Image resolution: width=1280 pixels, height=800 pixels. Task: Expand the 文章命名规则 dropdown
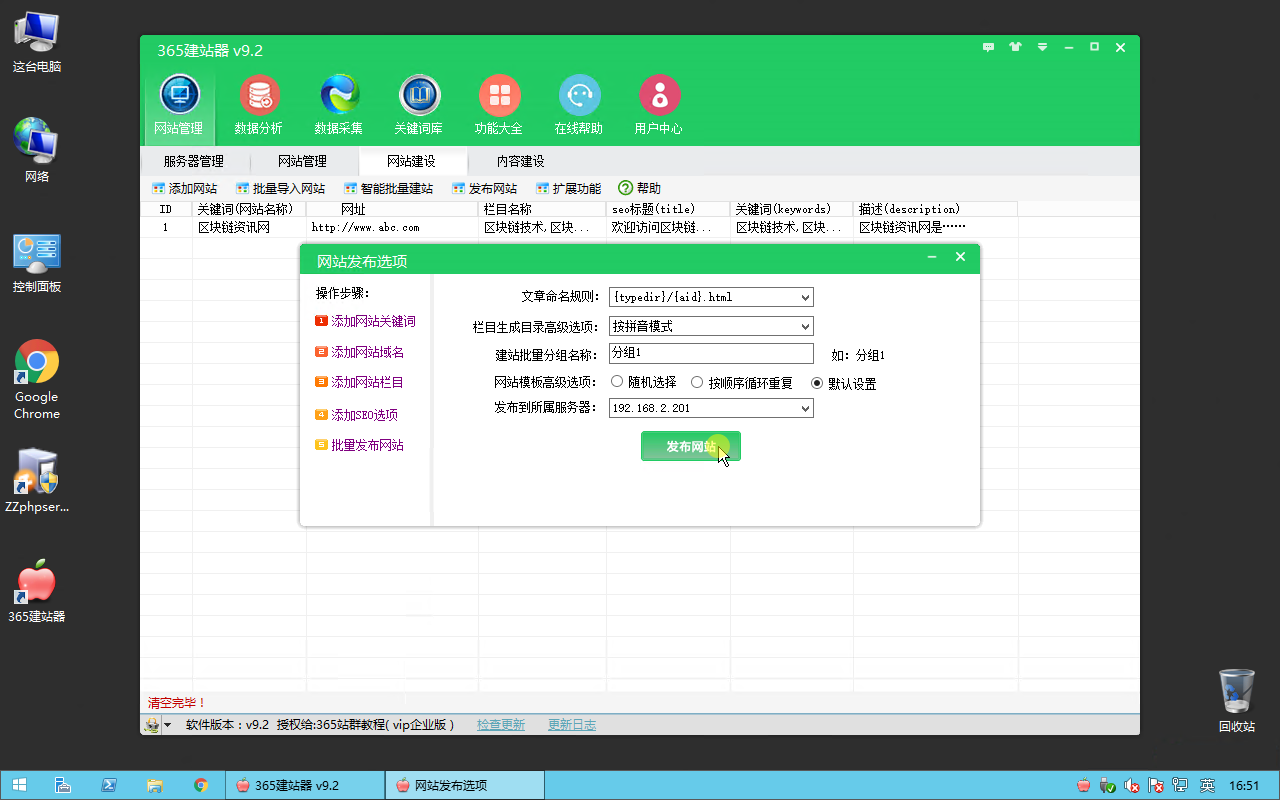pos(806,297)
